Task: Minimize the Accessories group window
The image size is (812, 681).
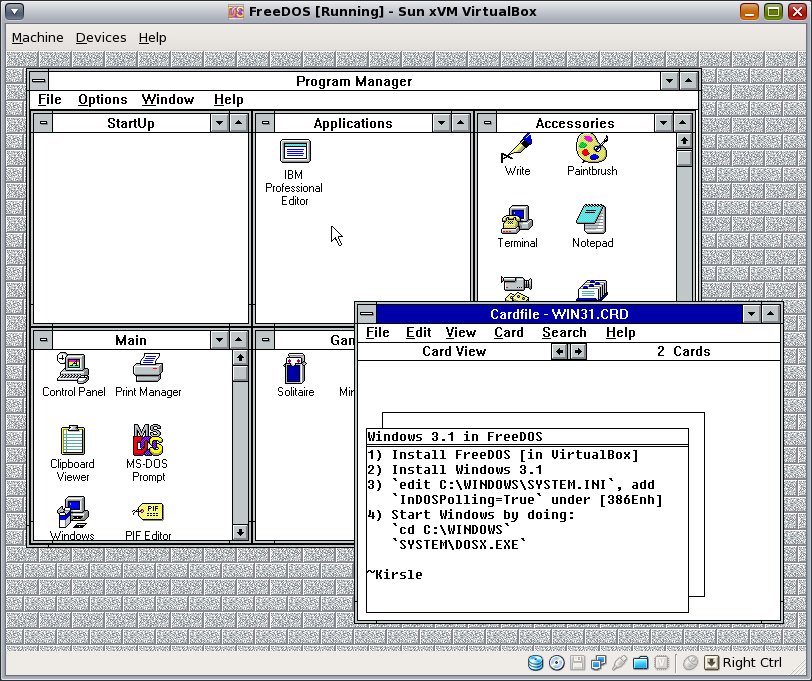Action: click(663, 123)
